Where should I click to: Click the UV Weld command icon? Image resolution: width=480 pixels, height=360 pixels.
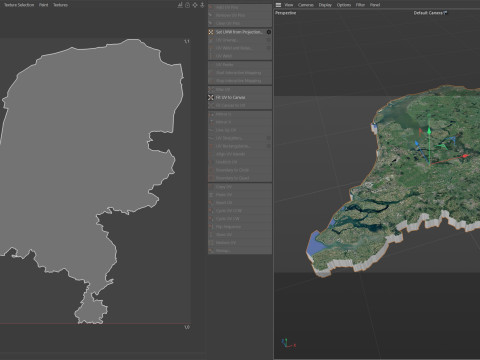(x=211, y=56)
